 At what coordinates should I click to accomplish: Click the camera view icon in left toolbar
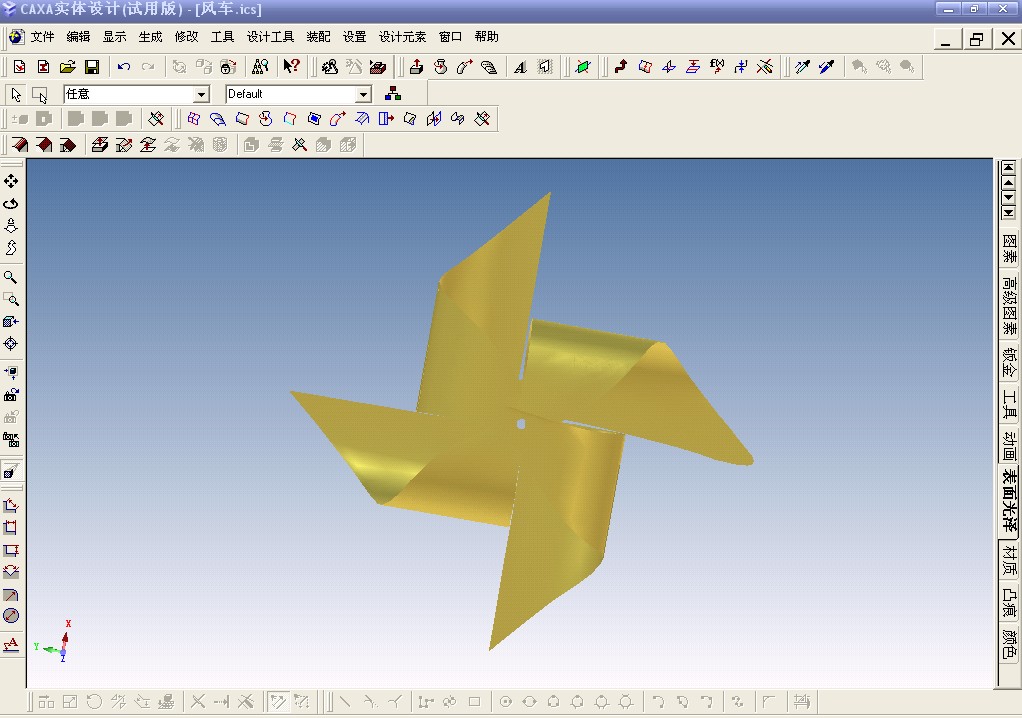pyautogui.click(x=11, y=395)
